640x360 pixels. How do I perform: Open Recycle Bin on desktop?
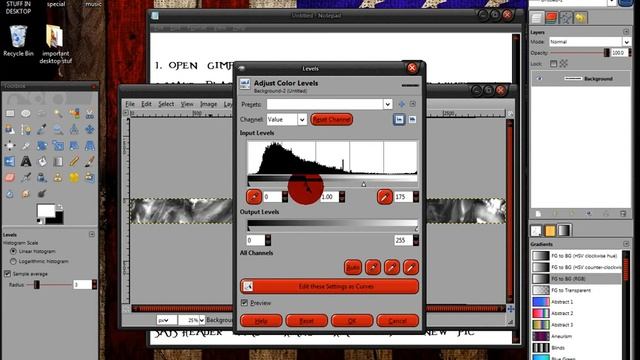coord(18,40)
